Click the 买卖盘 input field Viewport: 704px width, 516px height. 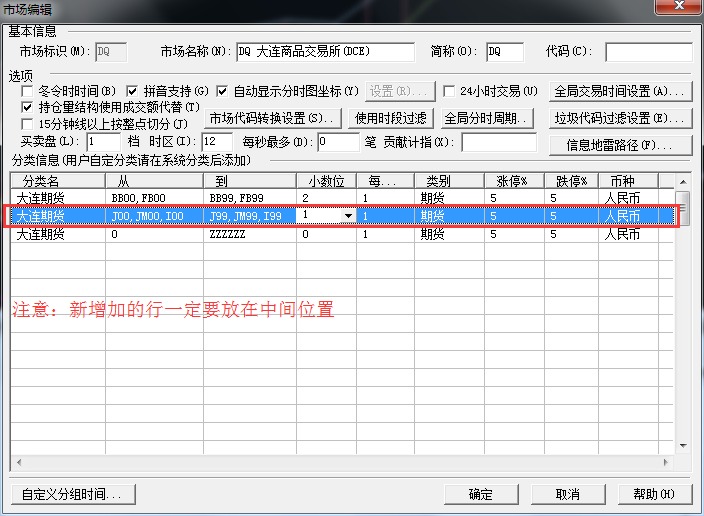(x=103, y=142)
